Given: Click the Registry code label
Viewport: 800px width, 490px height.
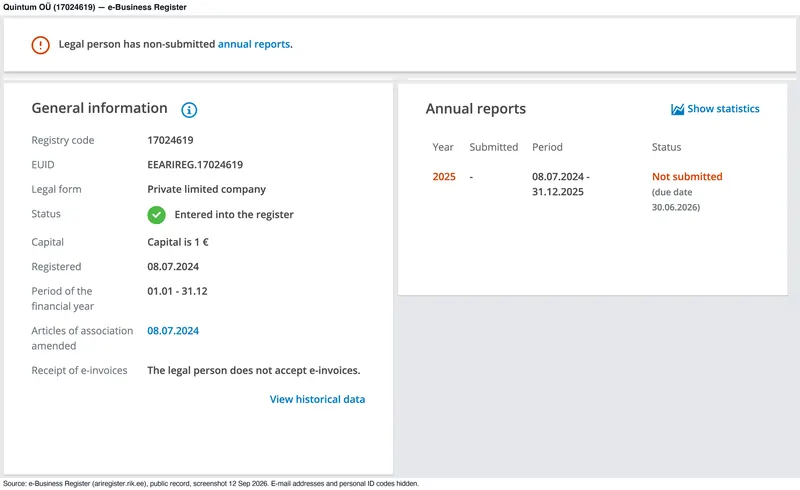Looking at the screenshot, I should [x=63, y=140].
